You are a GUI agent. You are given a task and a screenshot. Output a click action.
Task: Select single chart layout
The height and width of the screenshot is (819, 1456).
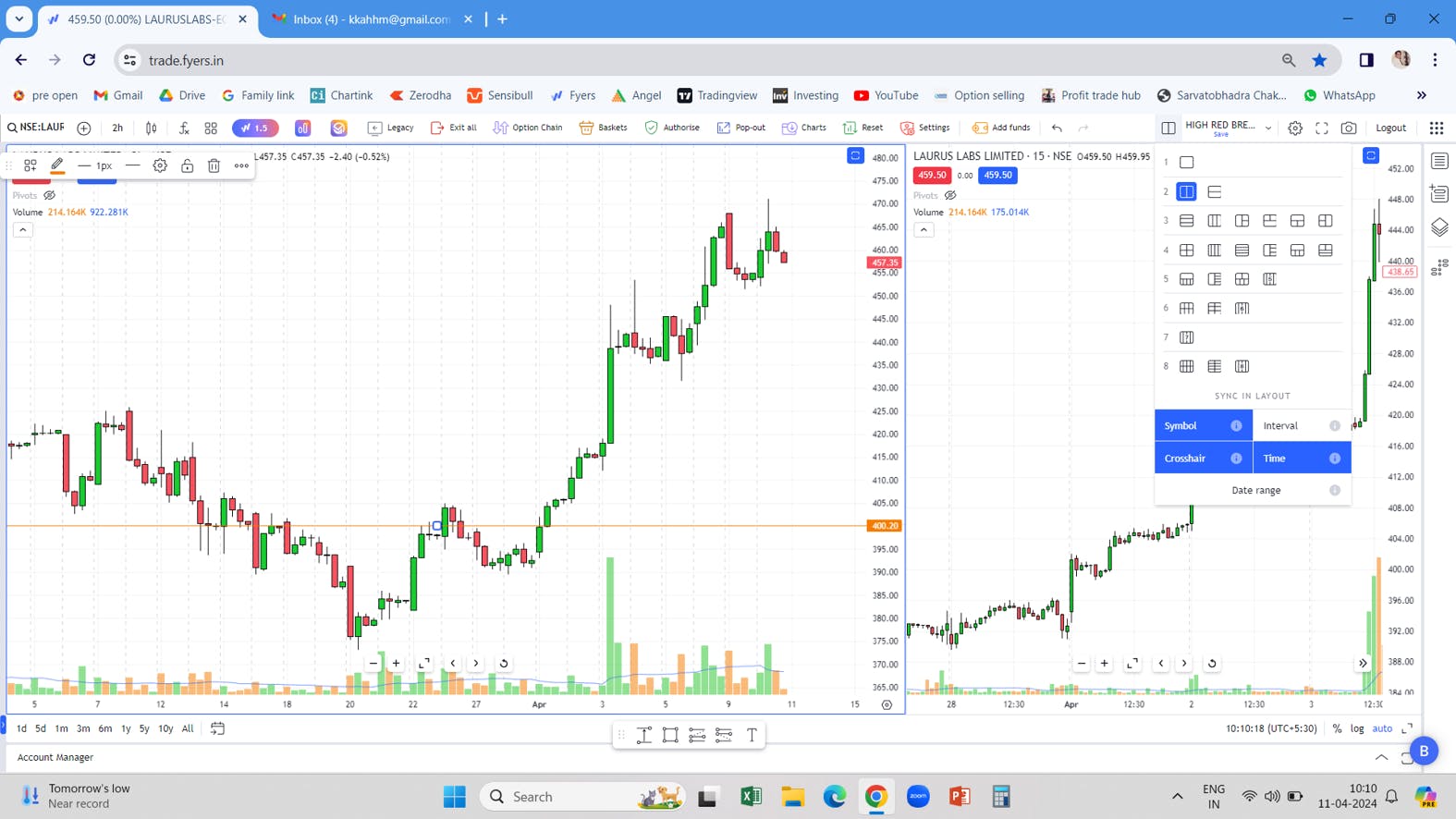(x=1187, y=163)
